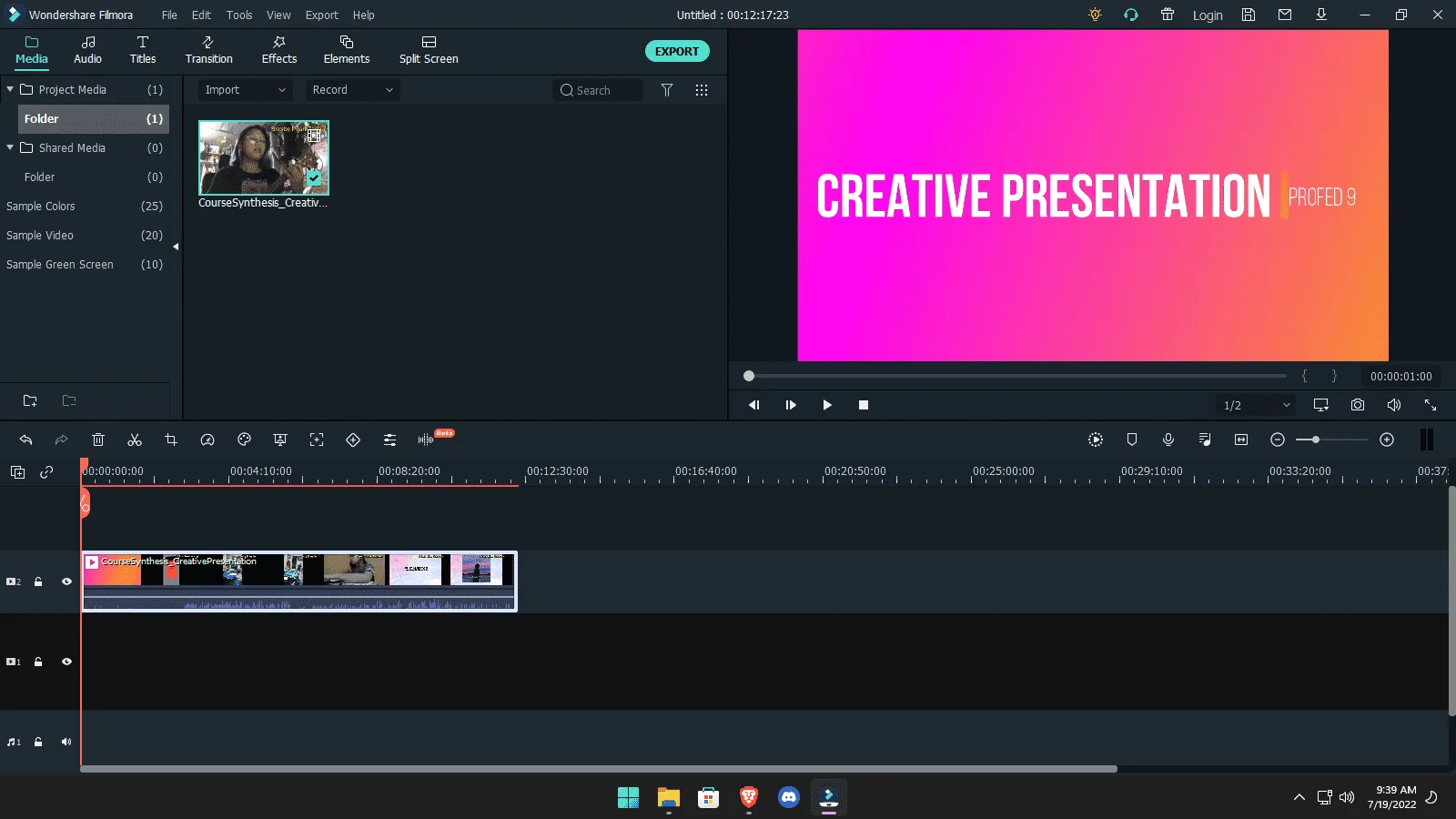Open the 1/2 playback quality dropdown
The height and width of the screenshot is (819, 1456).
pyautogui.click(x=1257, y=405)
